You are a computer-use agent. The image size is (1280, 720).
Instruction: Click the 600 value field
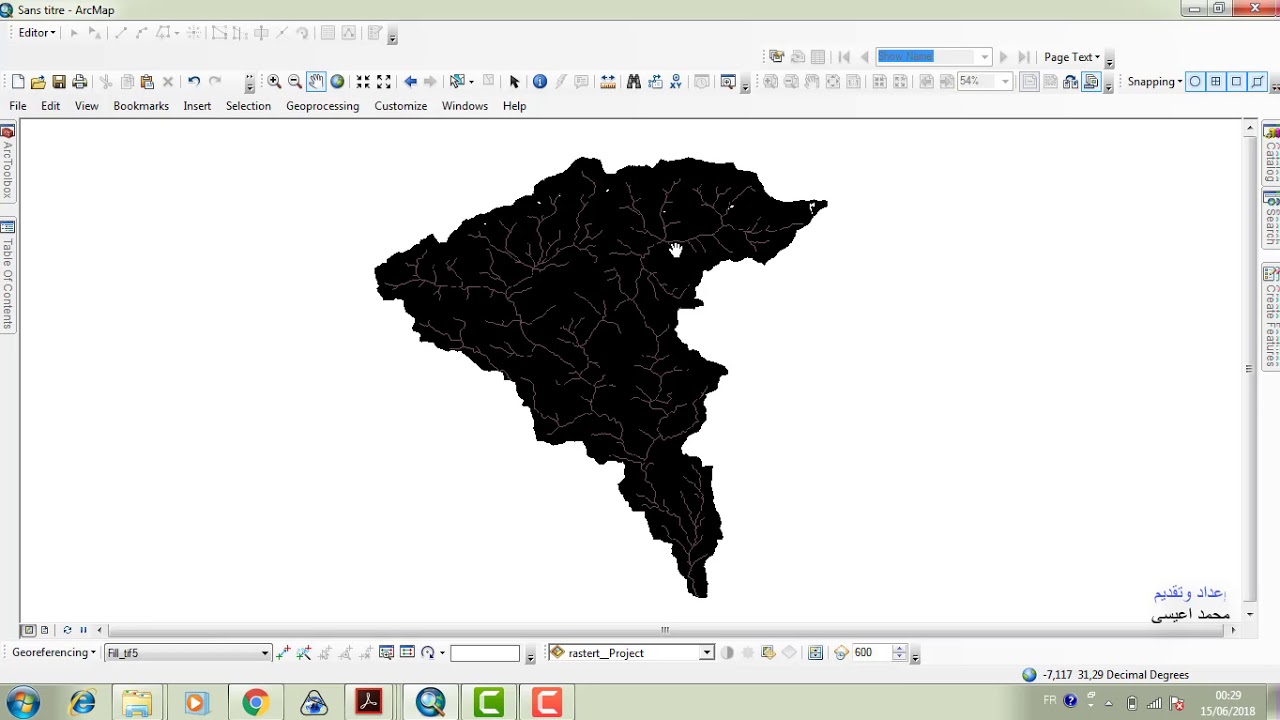(870, 653)
